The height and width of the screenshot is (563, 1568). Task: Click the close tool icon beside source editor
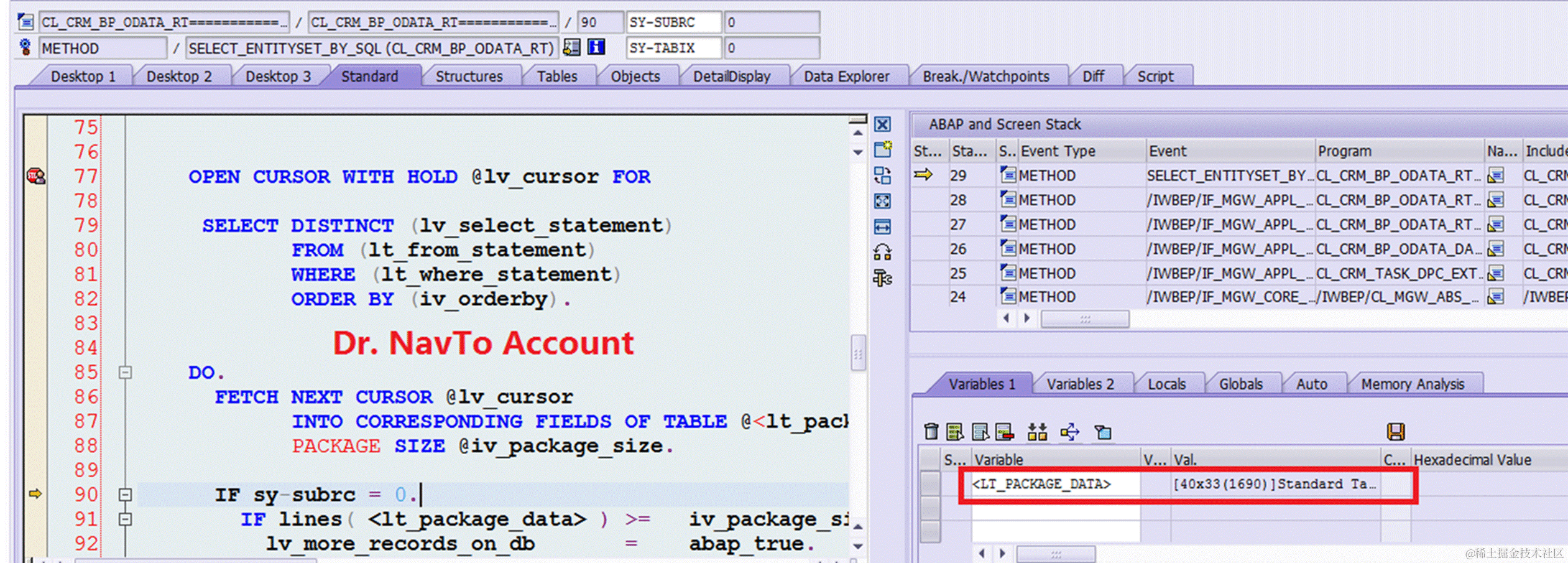[x=882, y=124]
